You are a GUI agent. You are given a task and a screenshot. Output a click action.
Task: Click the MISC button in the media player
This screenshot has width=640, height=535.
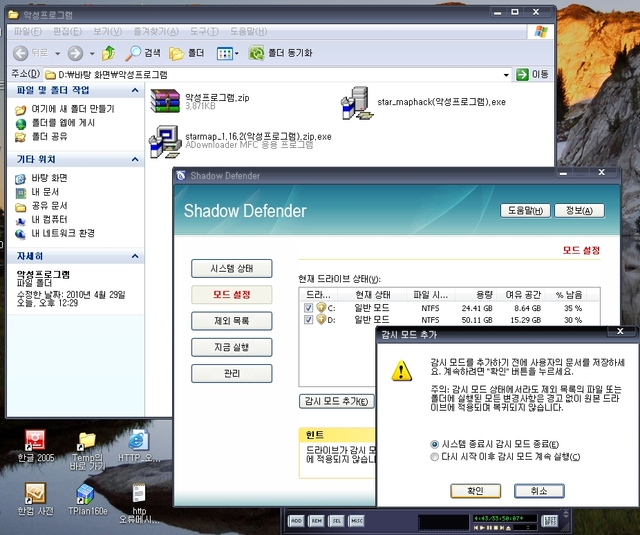click(x=357, y=521)
